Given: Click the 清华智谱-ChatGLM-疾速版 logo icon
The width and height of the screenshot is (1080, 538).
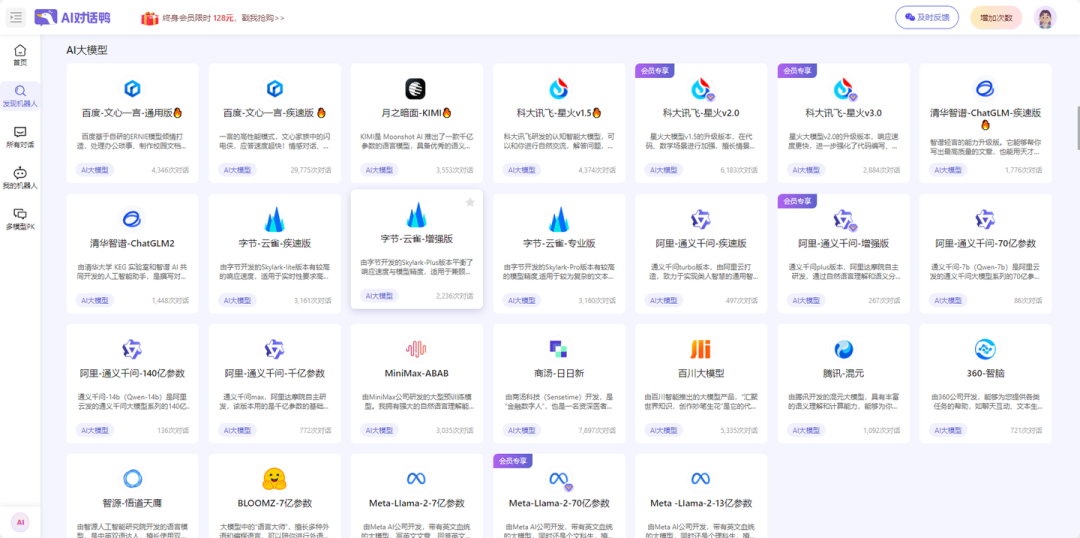Looking at the screenshot, I should 985,88.
